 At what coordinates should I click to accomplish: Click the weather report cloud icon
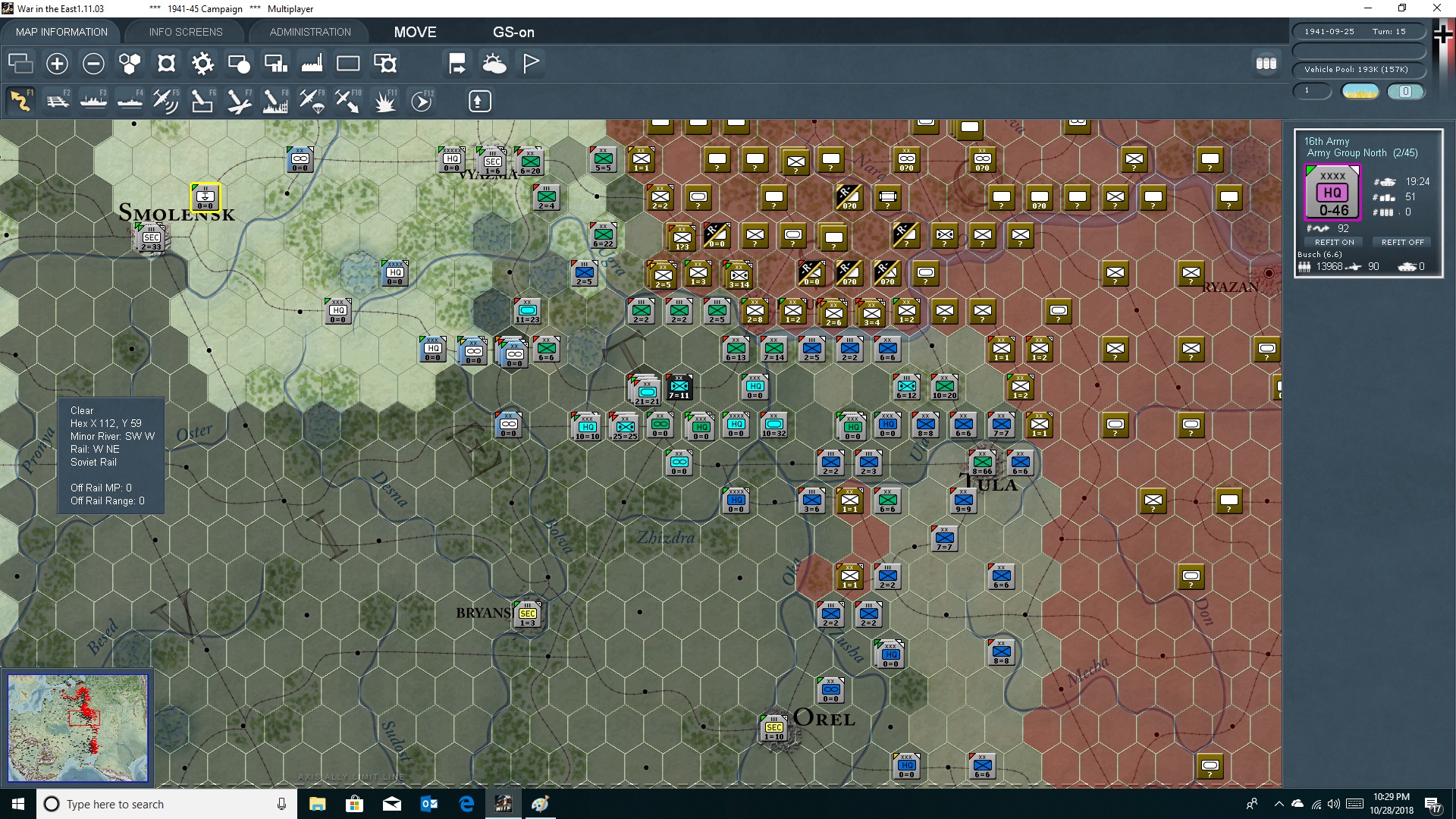495,64
